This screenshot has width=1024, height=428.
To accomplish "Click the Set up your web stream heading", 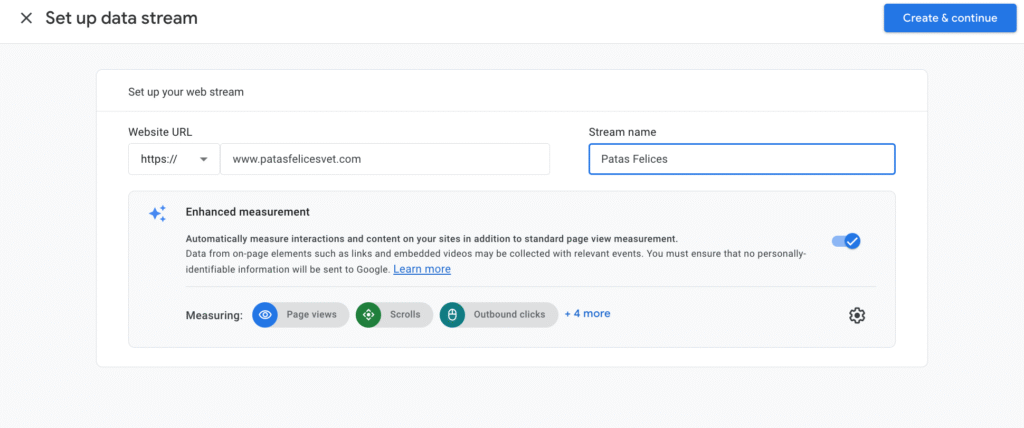I will pyautogui.click(x=185, y=92).
